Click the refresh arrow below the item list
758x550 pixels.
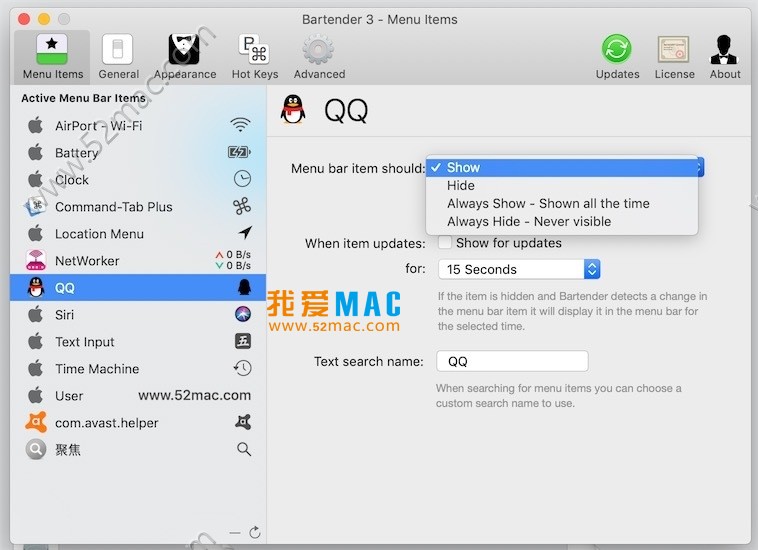pyautogui.click(x=255, y=533)
